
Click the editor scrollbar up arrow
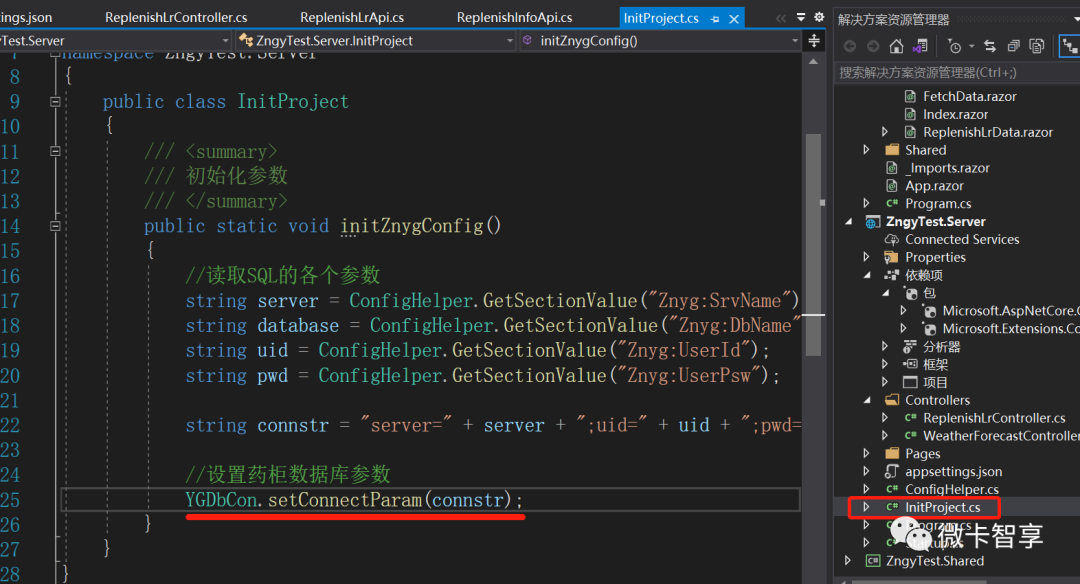coord(813,62)
